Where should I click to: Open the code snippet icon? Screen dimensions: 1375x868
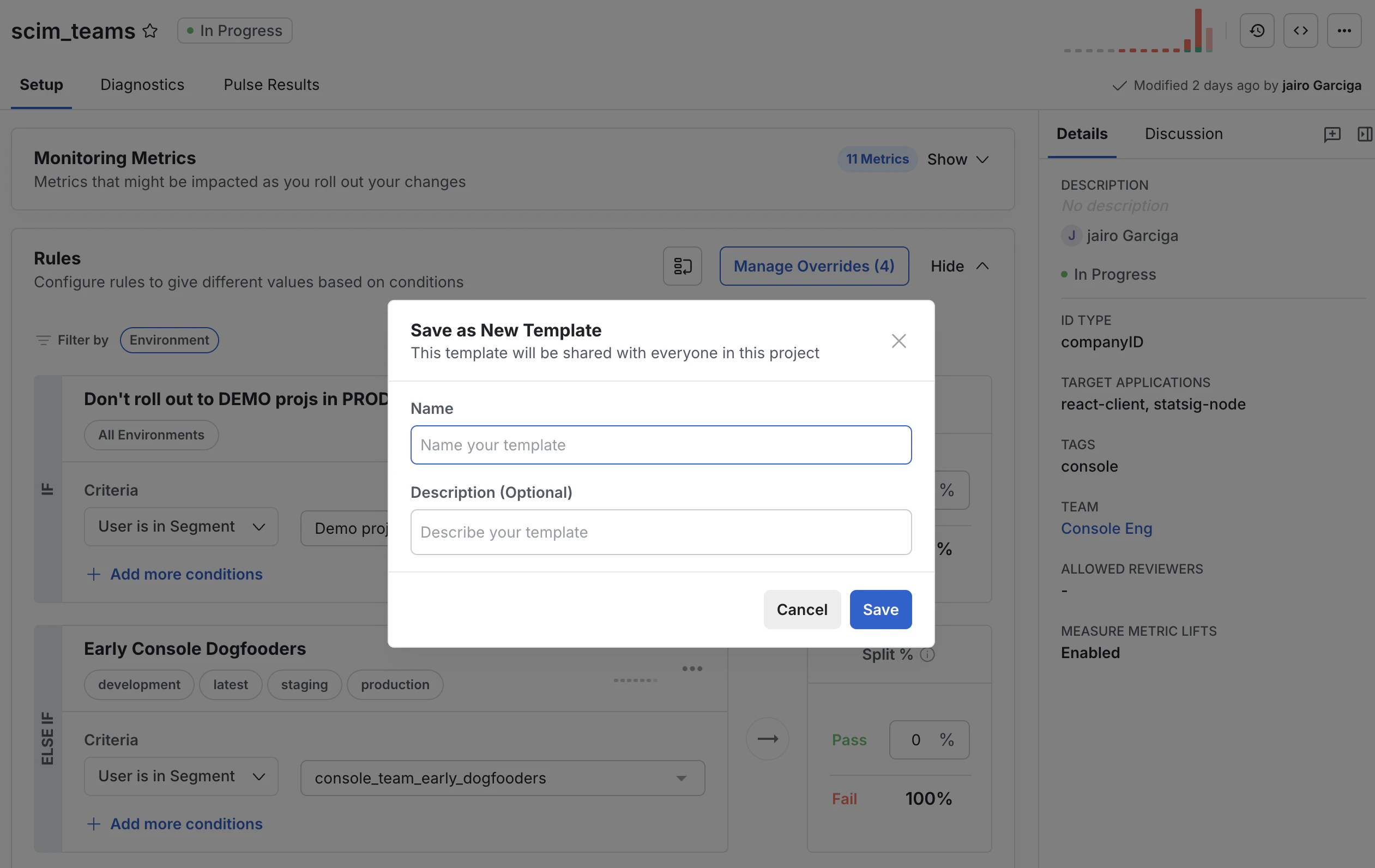1300,31
